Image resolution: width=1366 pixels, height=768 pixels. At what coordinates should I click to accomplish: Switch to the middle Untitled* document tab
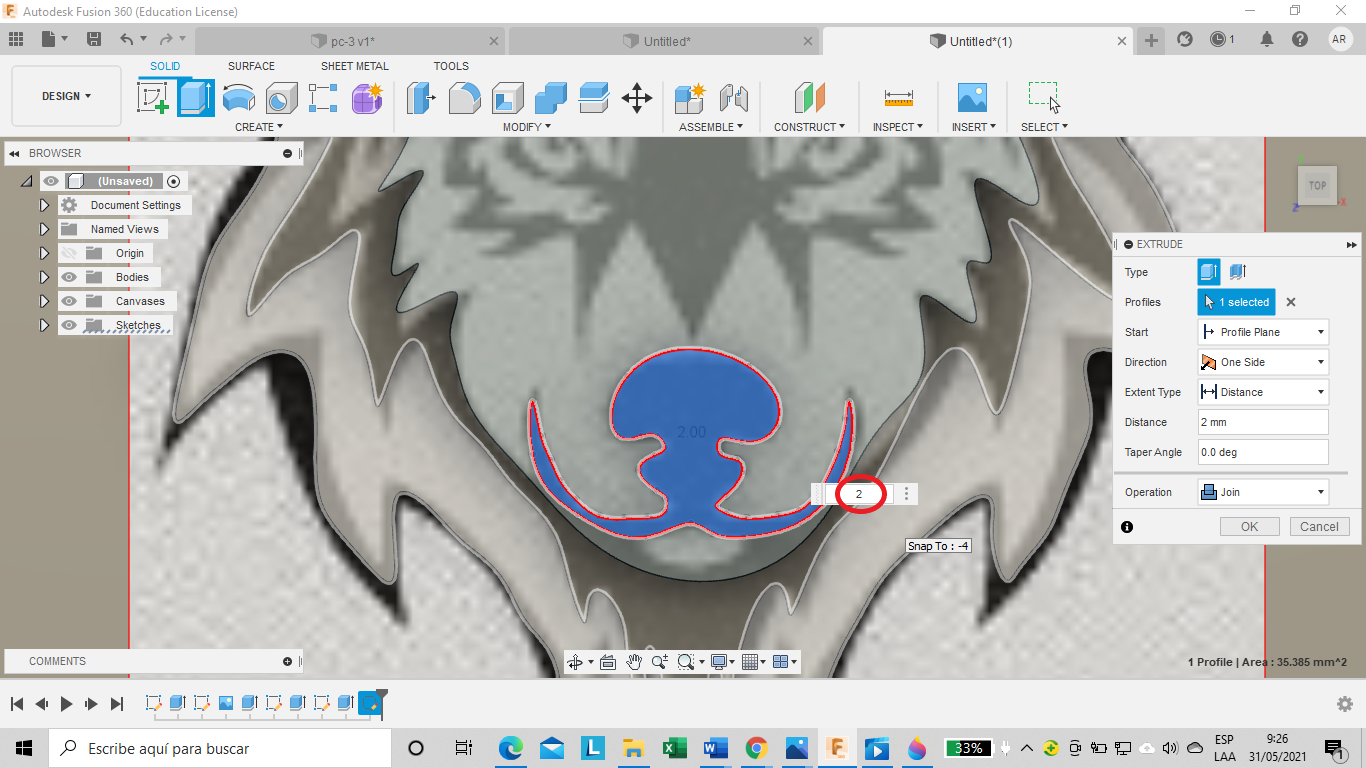664,41
